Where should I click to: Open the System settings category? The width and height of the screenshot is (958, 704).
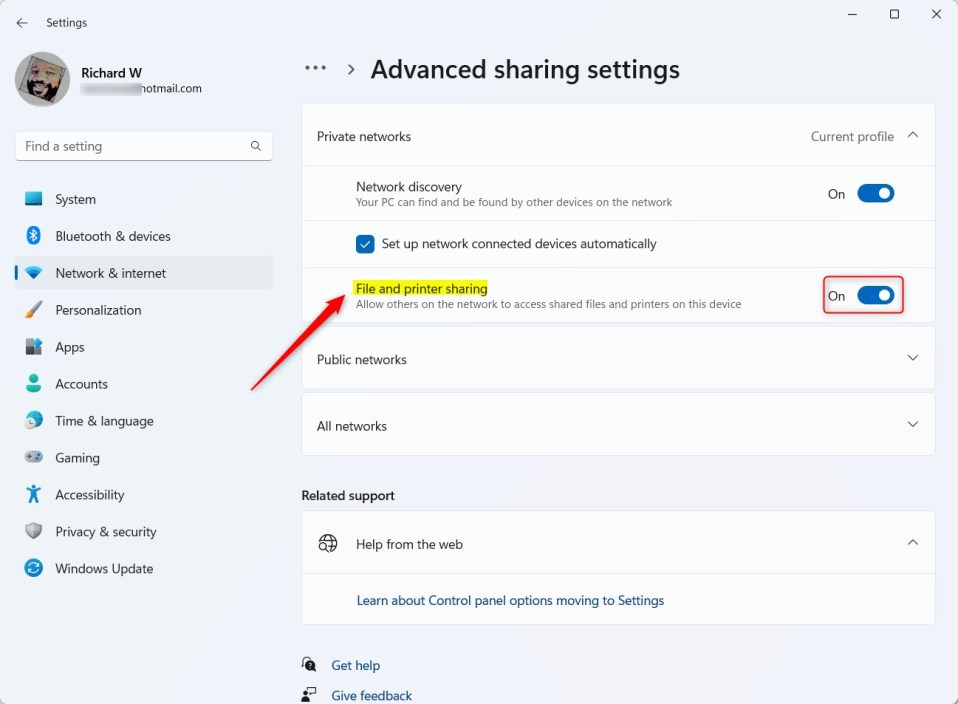tap(75, 200)
